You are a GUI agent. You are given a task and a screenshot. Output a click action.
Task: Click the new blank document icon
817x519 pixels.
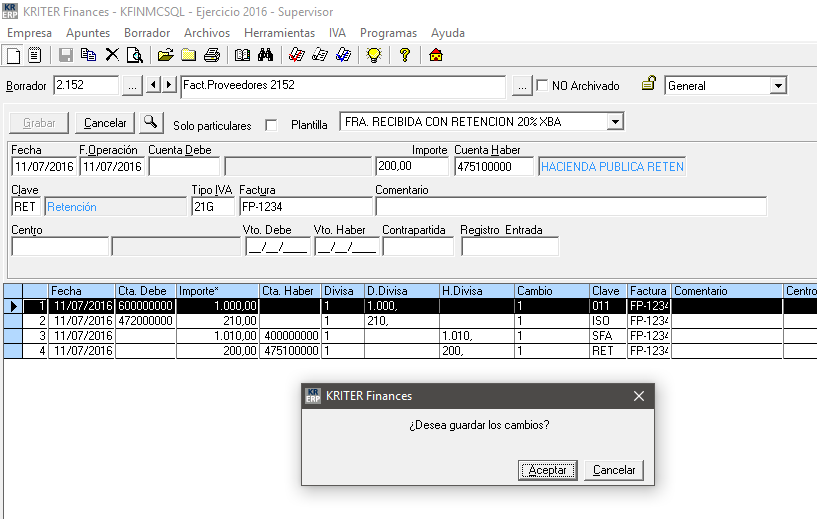[14, 55]
